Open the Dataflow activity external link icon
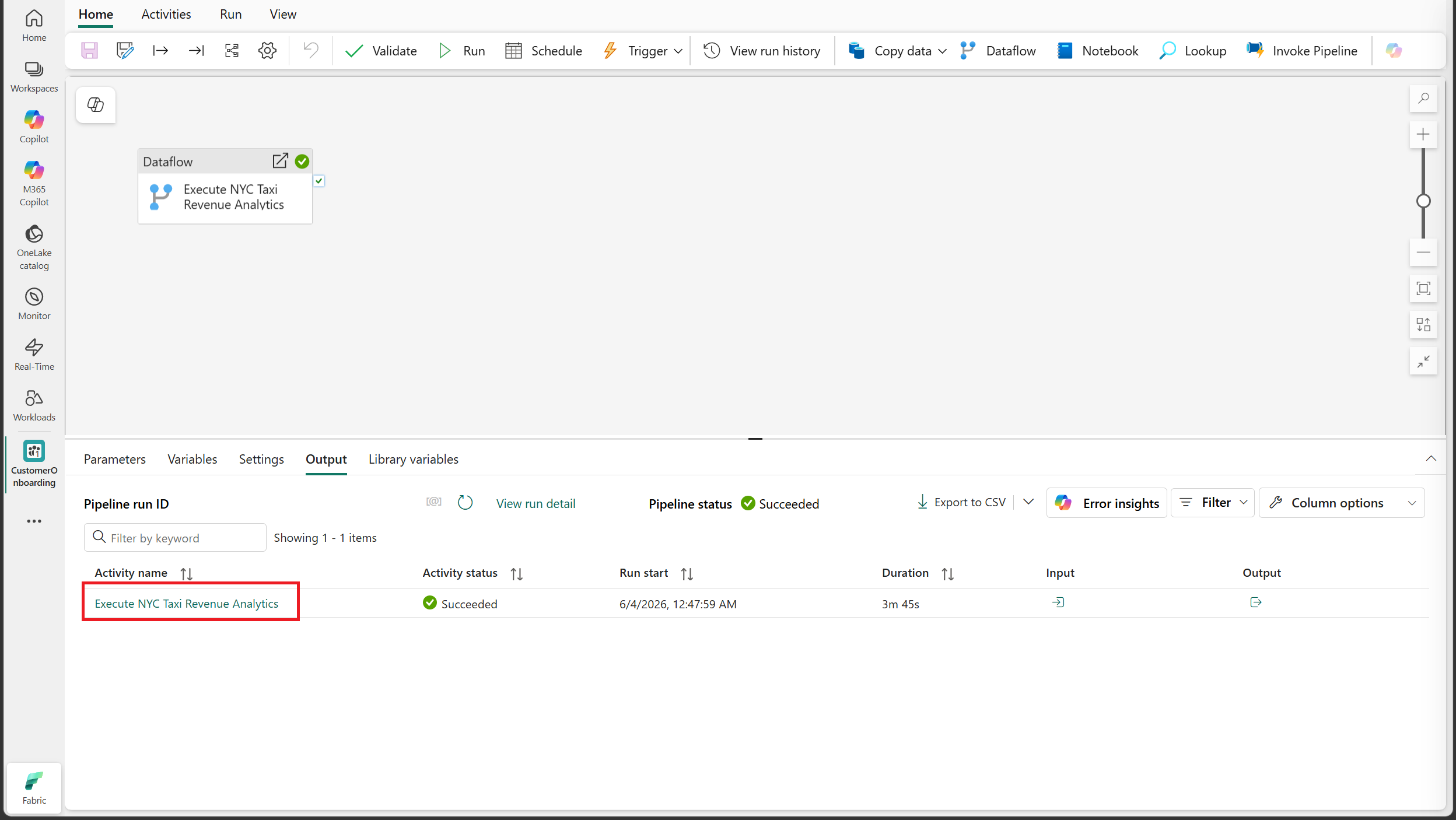This screenshot has height=820, width=1456. tap(280, 161)
